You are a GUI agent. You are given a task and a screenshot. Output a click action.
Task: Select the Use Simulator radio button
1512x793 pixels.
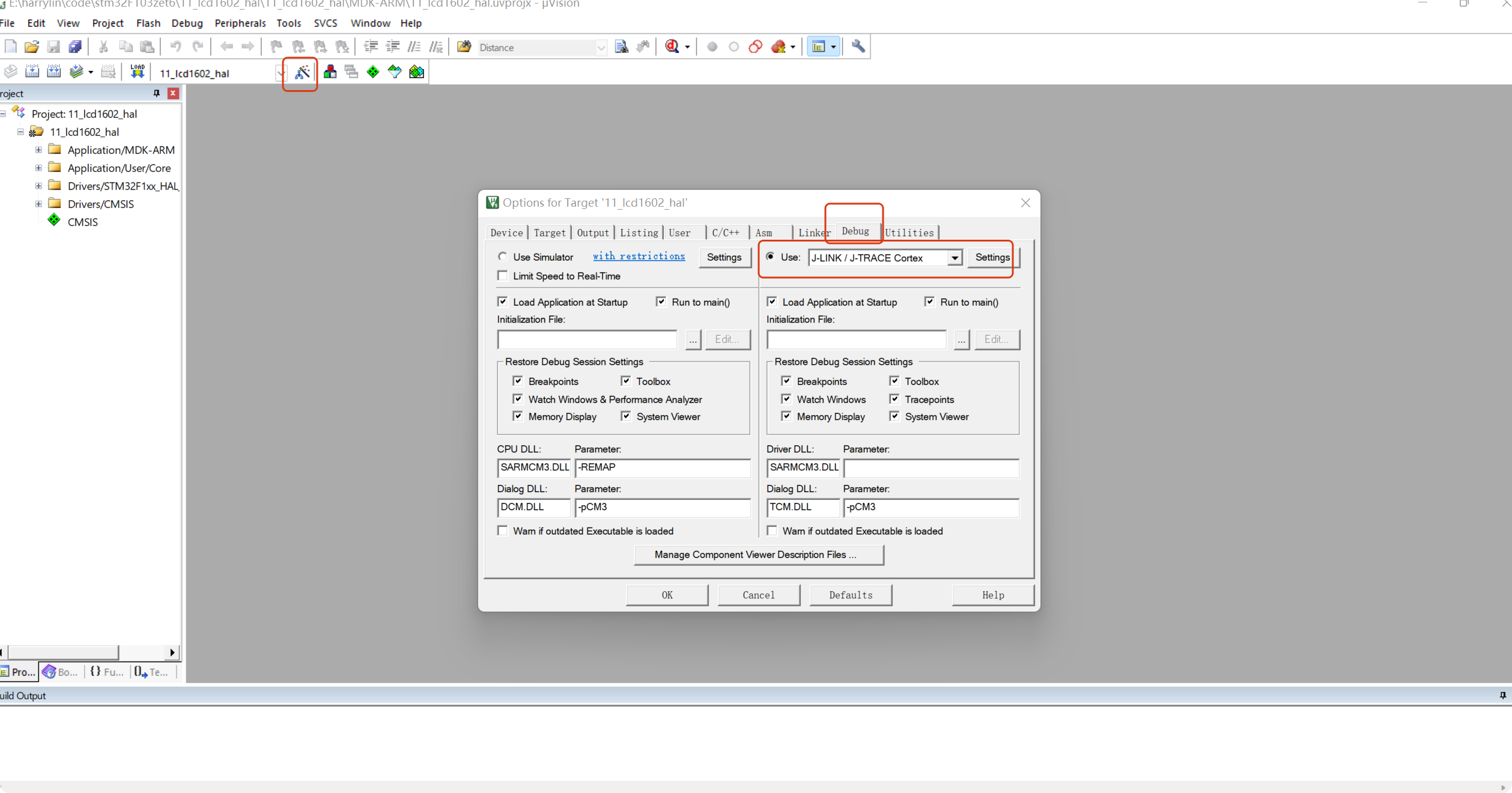coord(503,257)
